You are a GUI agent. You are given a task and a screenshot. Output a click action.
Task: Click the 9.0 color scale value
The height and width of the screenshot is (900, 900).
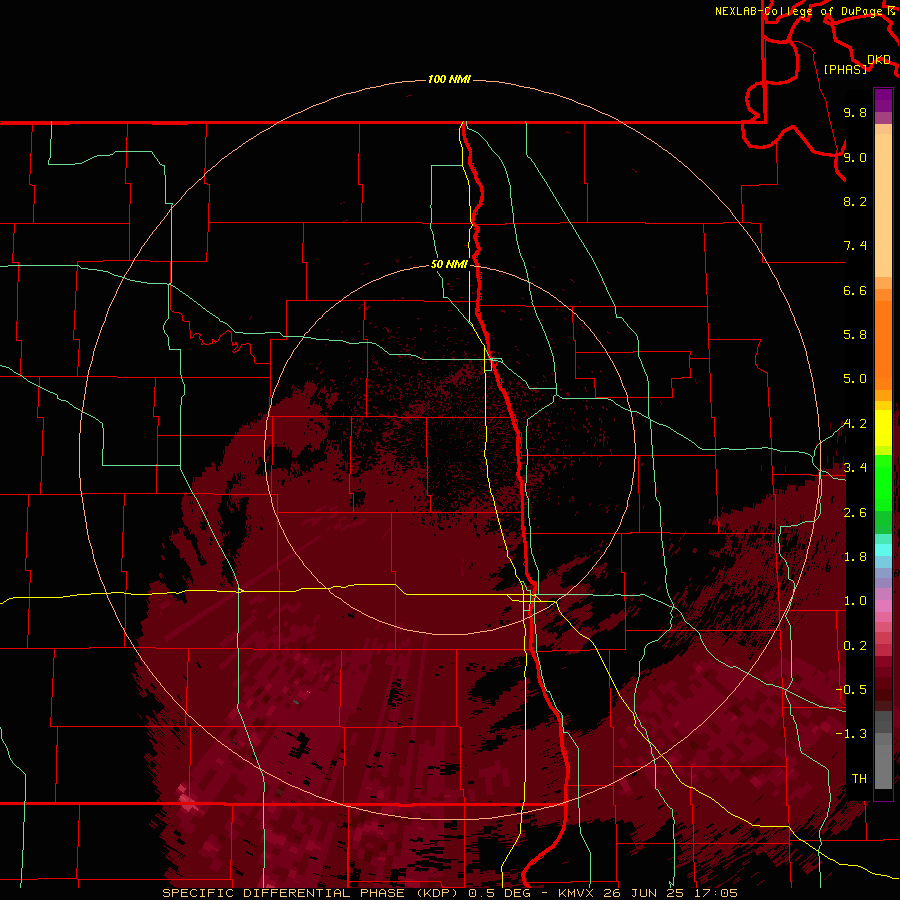pyautogui.click(x=855, y=157)
